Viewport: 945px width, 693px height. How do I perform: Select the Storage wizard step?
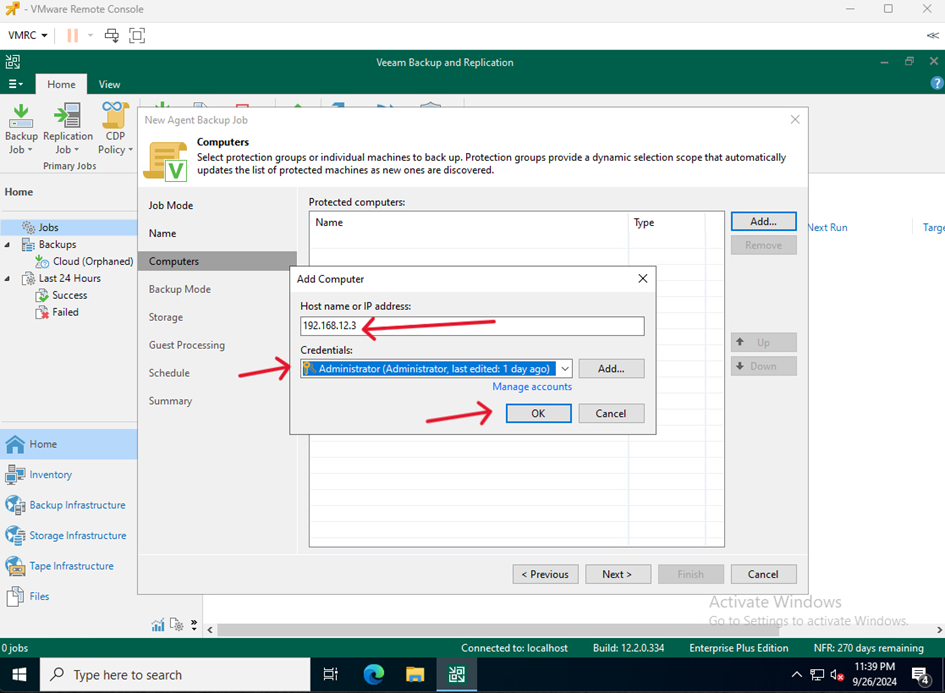(x=166, y=317)
